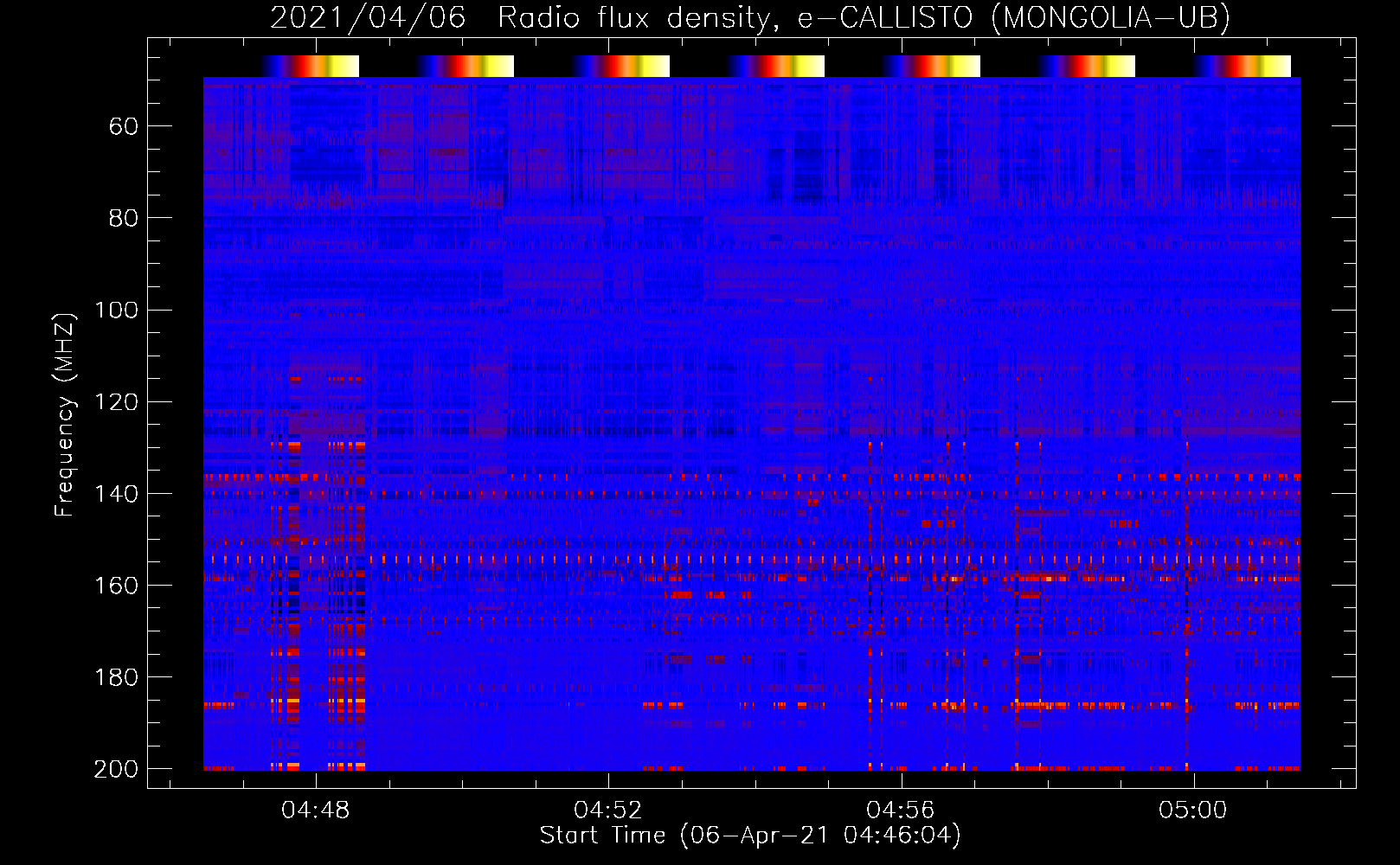Click the 'Frequency (MHZ)' y-axis label

click(65, 414)
